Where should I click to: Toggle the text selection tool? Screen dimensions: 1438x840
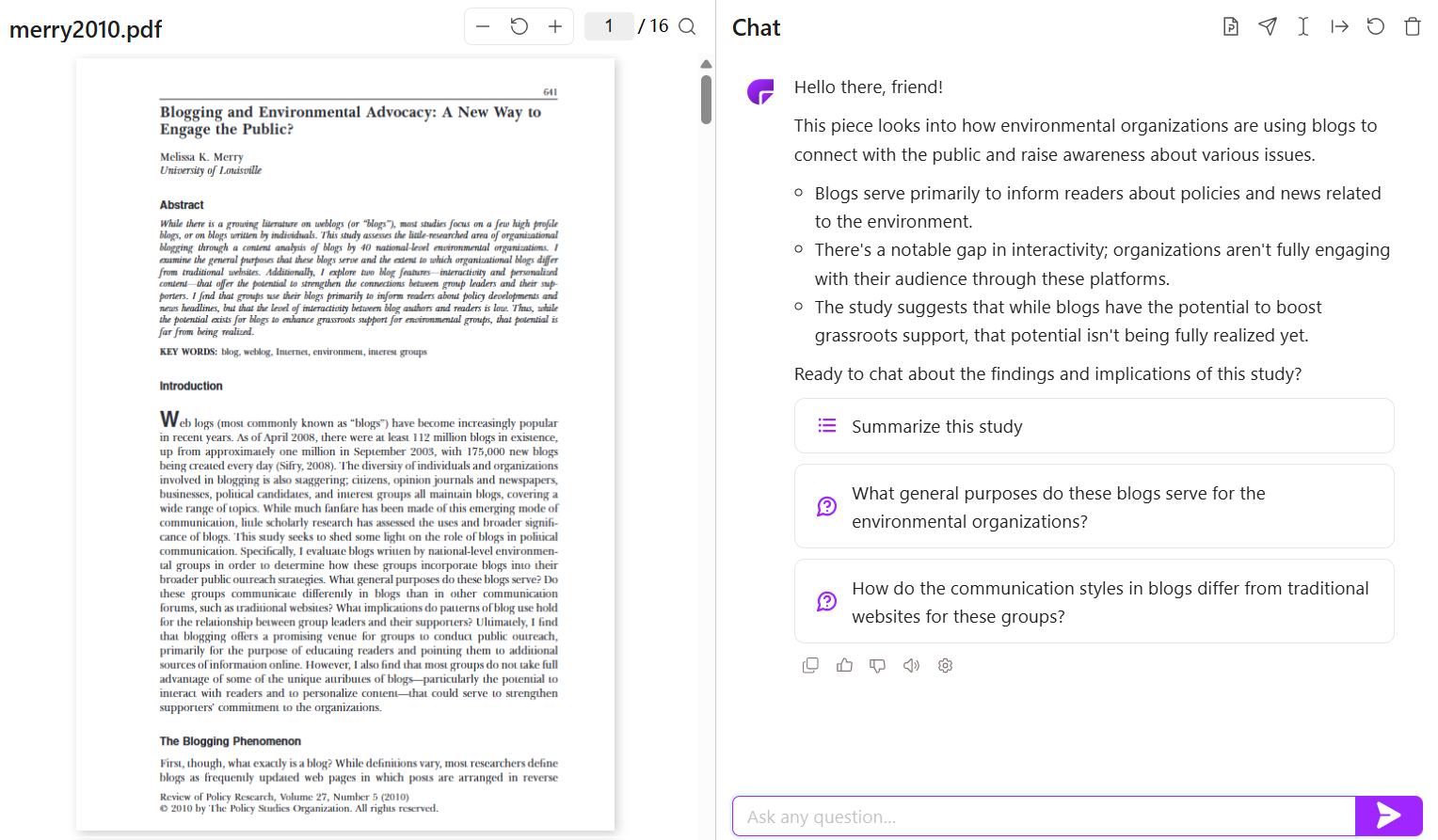coord(1303,26)
